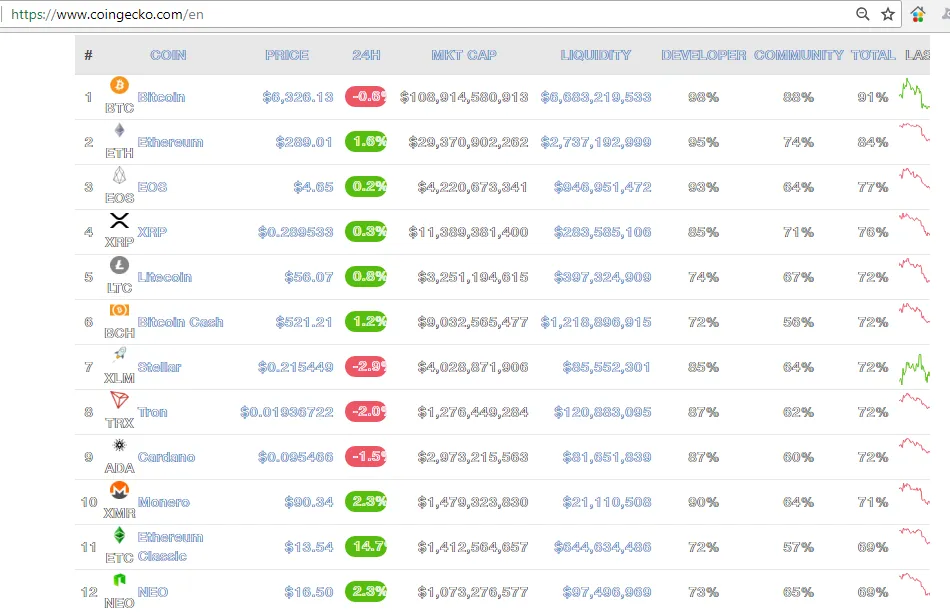
Task: Click Ethereum price $289.01
Action: pos(304,142)
